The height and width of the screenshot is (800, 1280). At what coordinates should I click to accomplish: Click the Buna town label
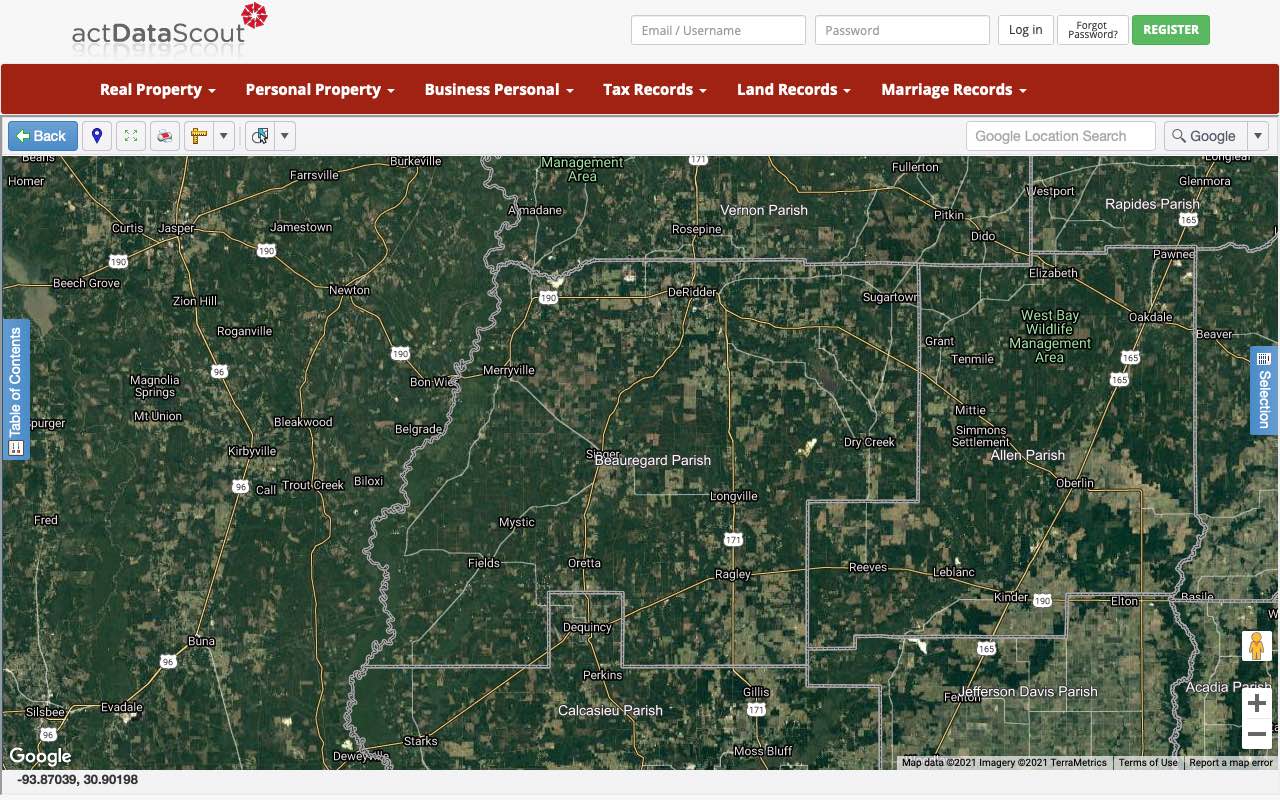[x=201, y=641]
